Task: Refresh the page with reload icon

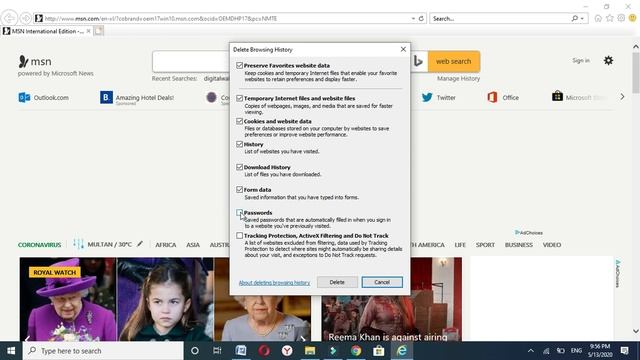Action: [x=421, y=18]
